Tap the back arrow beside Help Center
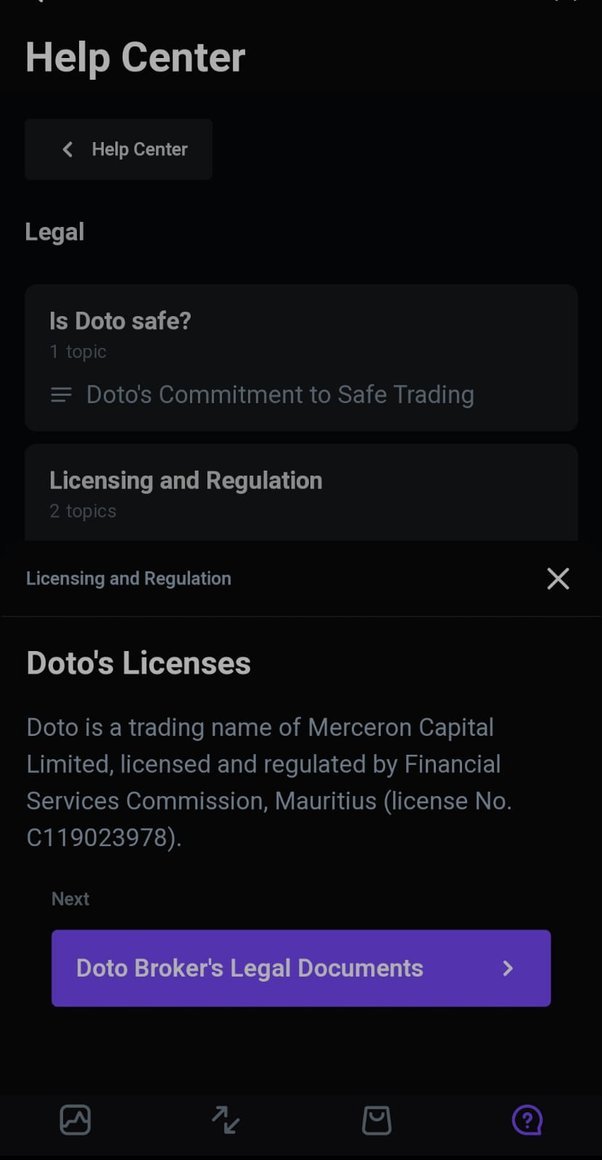Screen dimensions: 602x1160 [x=67, y=149]
